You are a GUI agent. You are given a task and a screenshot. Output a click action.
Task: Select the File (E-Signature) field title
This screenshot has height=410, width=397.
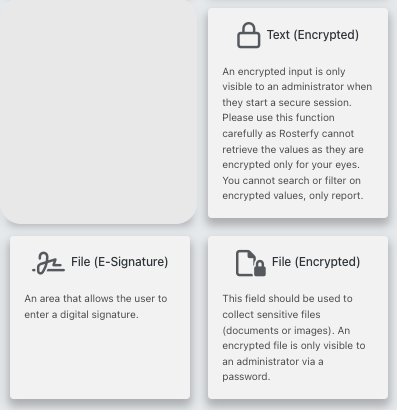tap(119, 262)
